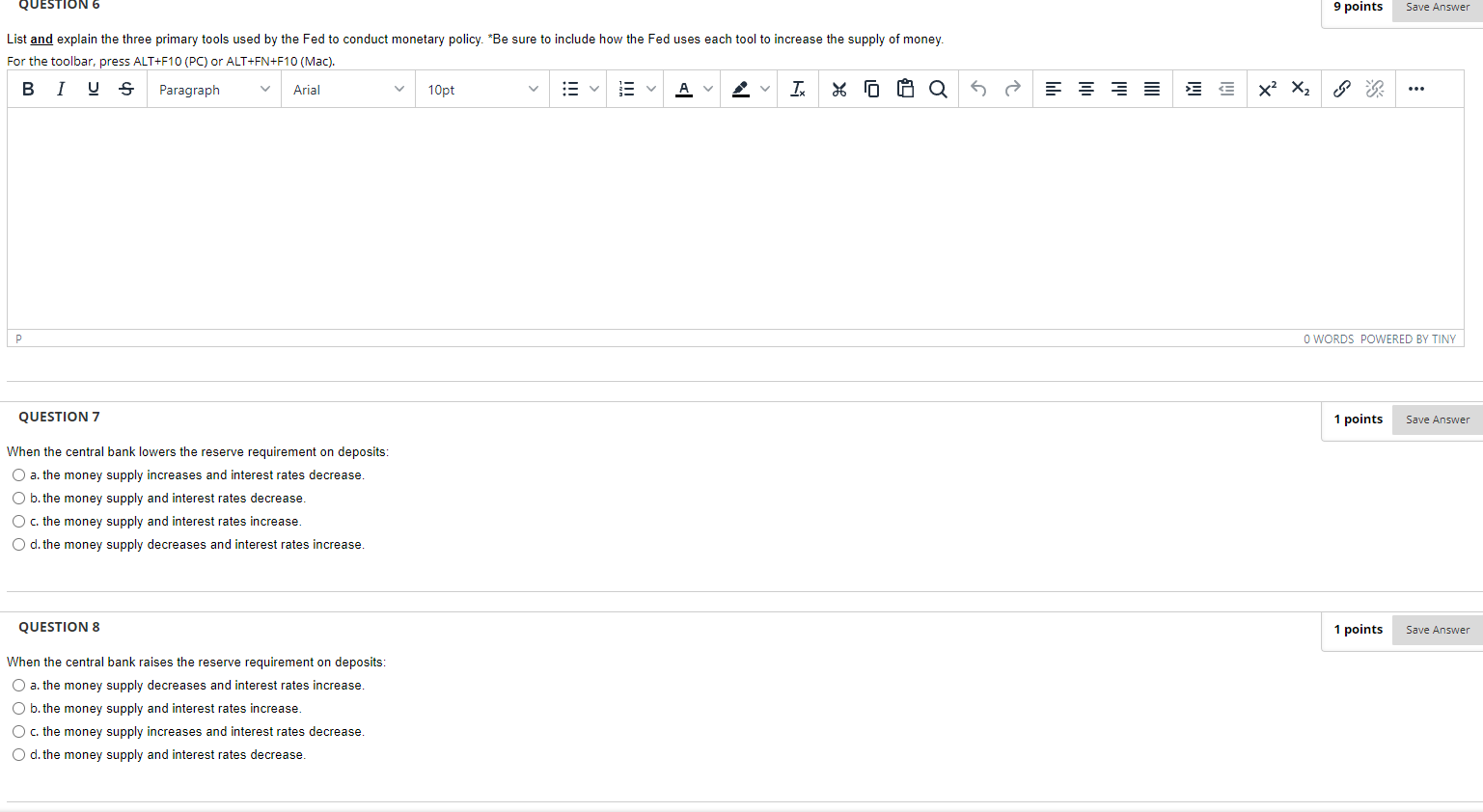Set text color using the A swatch
The width and height of the screenshot is (1483, 812).
tap(684, 90)
